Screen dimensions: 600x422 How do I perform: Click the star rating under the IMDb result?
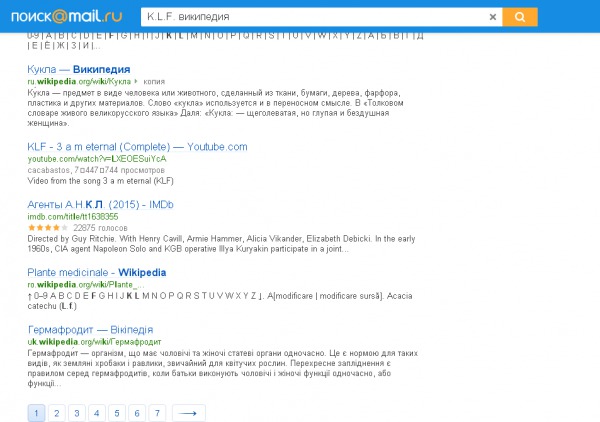(x=48, y=228)
